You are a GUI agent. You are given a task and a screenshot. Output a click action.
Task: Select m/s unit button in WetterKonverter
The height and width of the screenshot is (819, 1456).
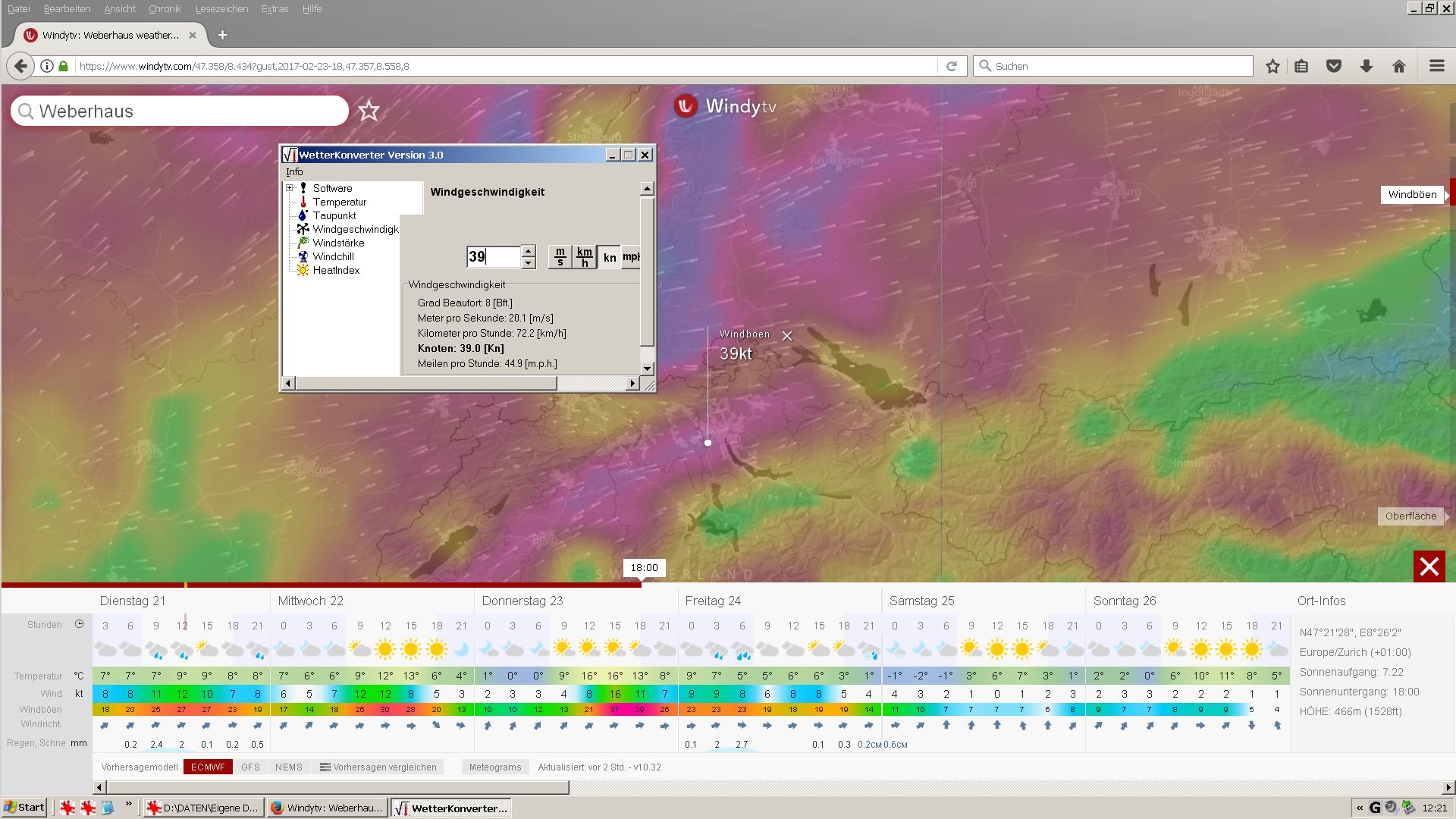pyautogui.click(x=560, y=257)
